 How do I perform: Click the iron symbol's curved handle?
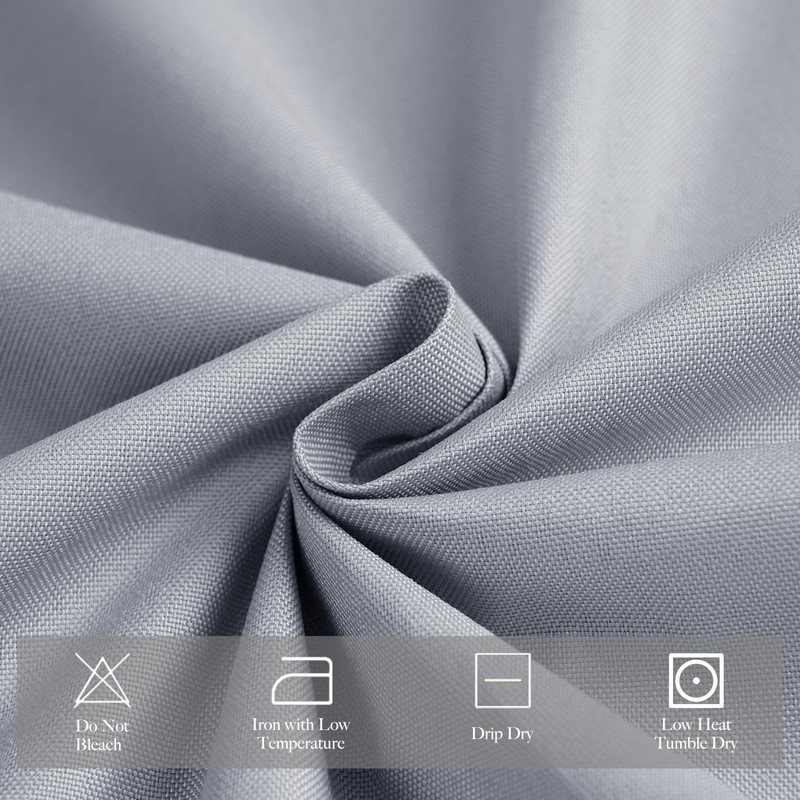300,662
